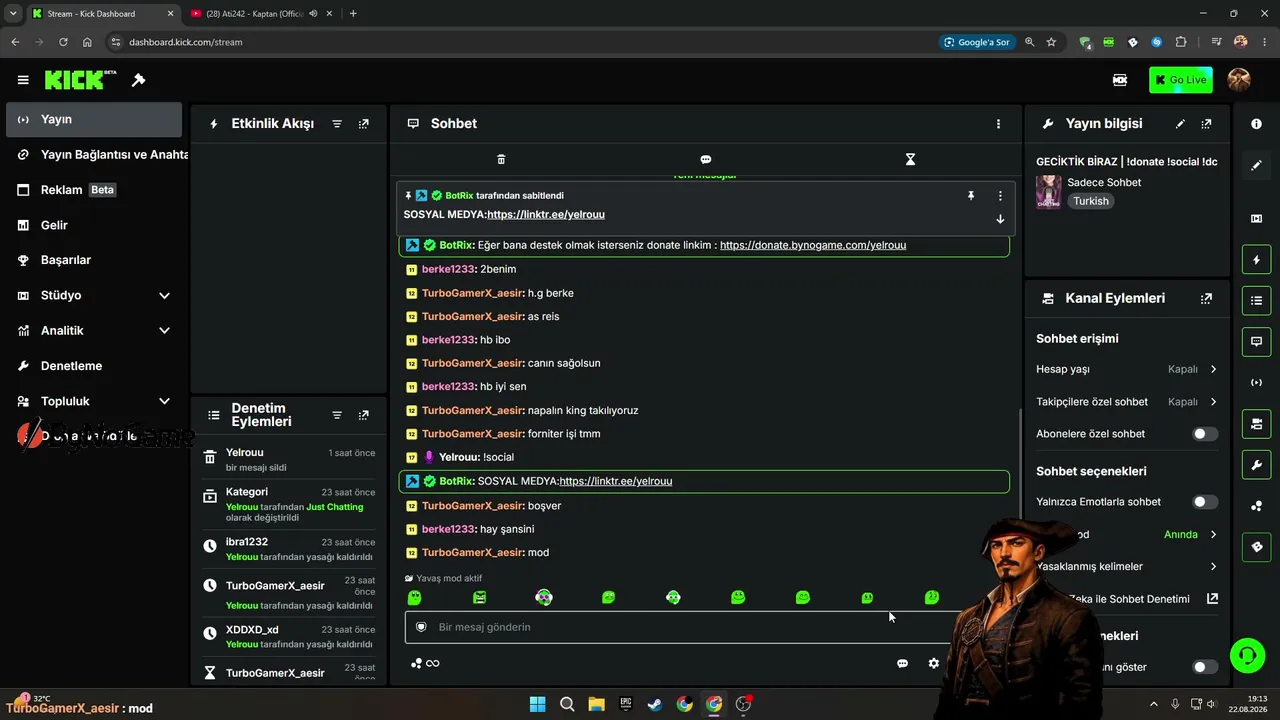Open Yayın Bağlantısı ve Anahtarı in the sidebar

tap(94, 155)
